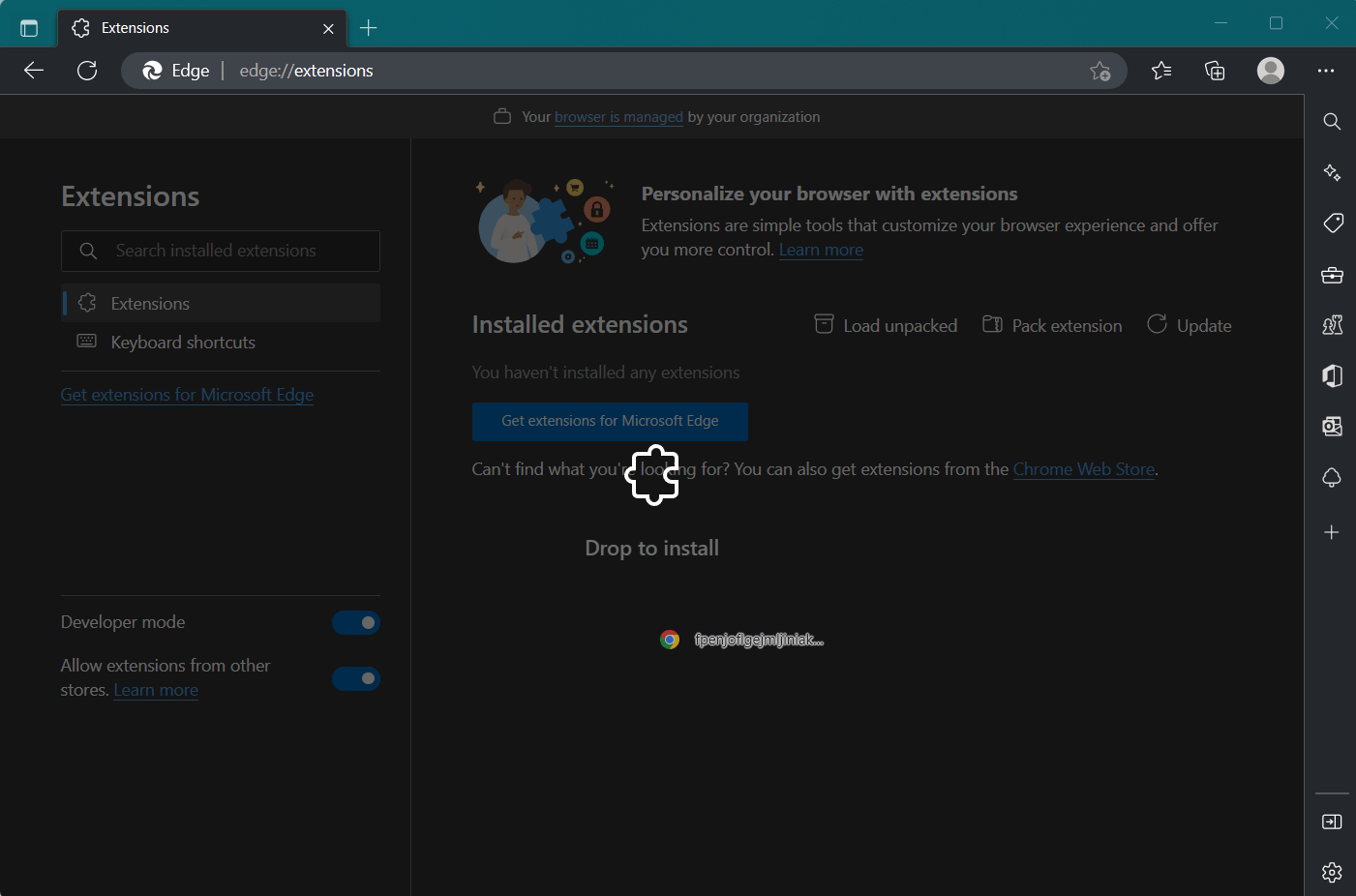Image resolution: width=1356 pixels, height=896 pixels.
Task: Add a customization to sidebar with plus
Action: [x=1332, y=531]
